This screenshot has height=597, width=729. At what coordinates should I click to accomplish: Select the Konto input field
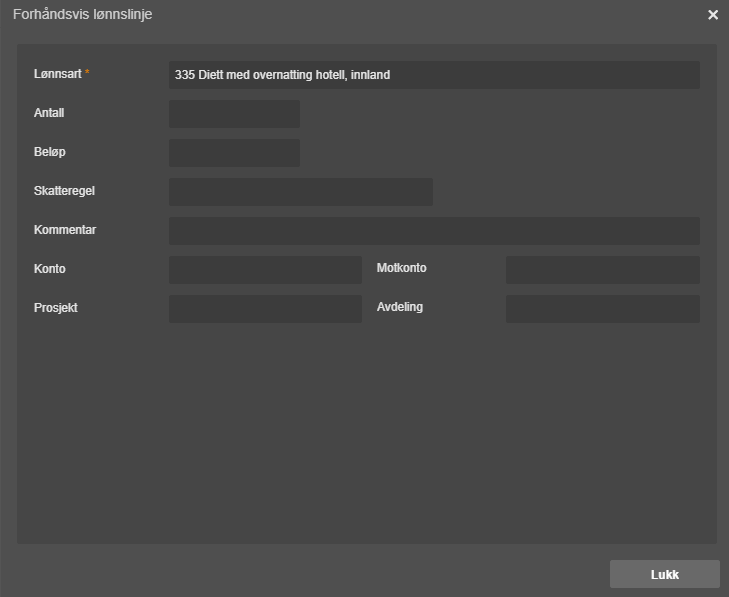[x=265, y=270]
